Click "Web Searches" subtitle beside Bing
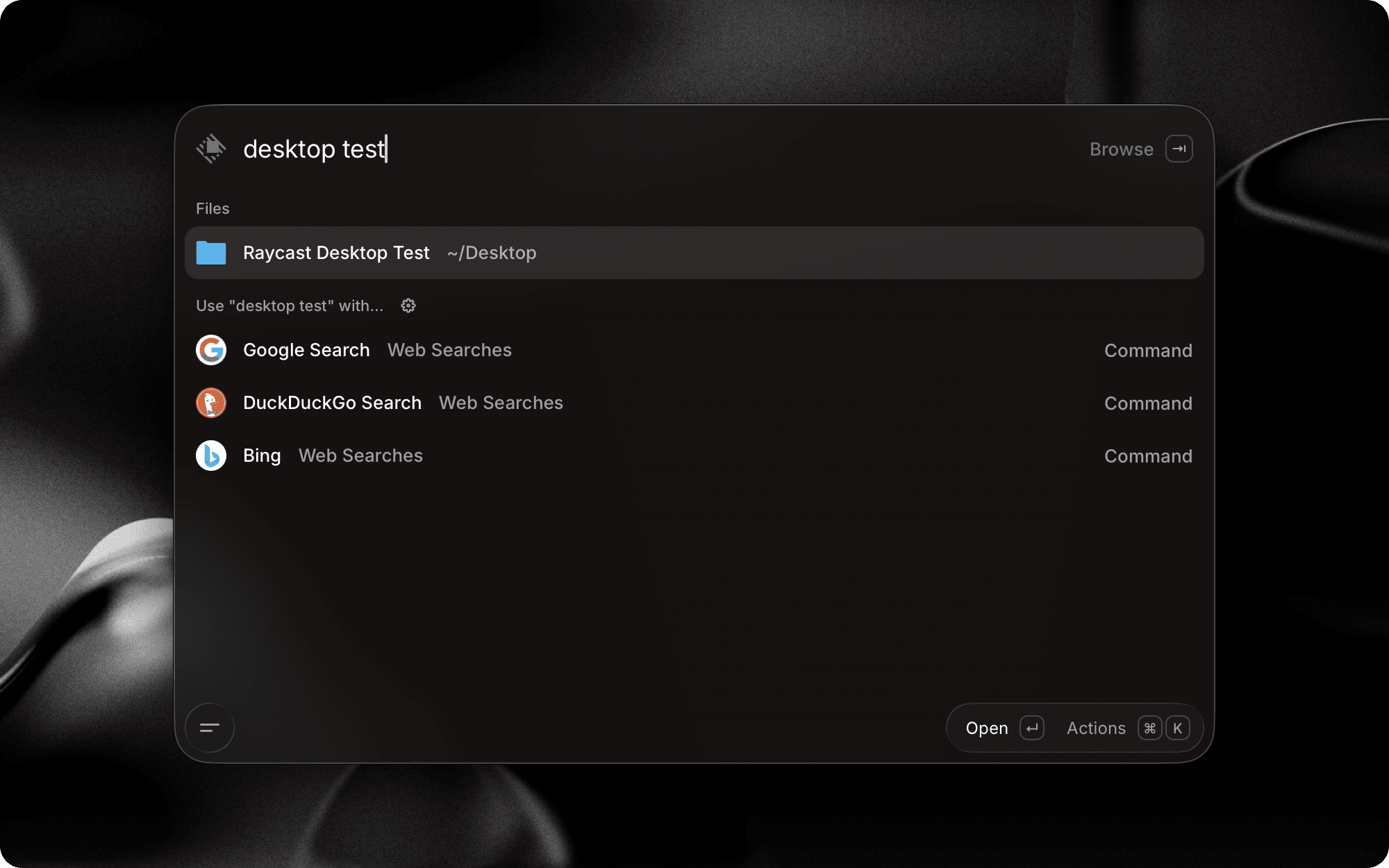Viewport: 1389px width, 868px height. [360, 456]
